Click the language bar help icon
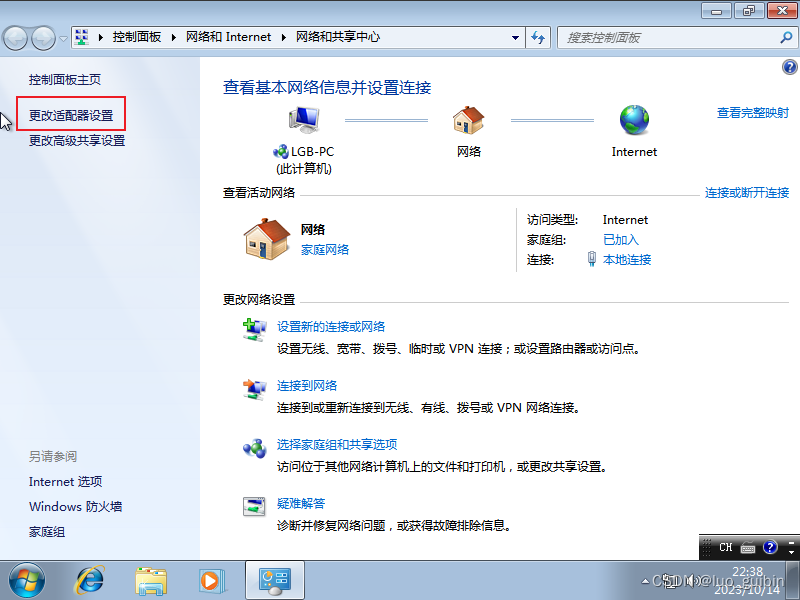The image size is (800, 600). click(x=770, y=547)
